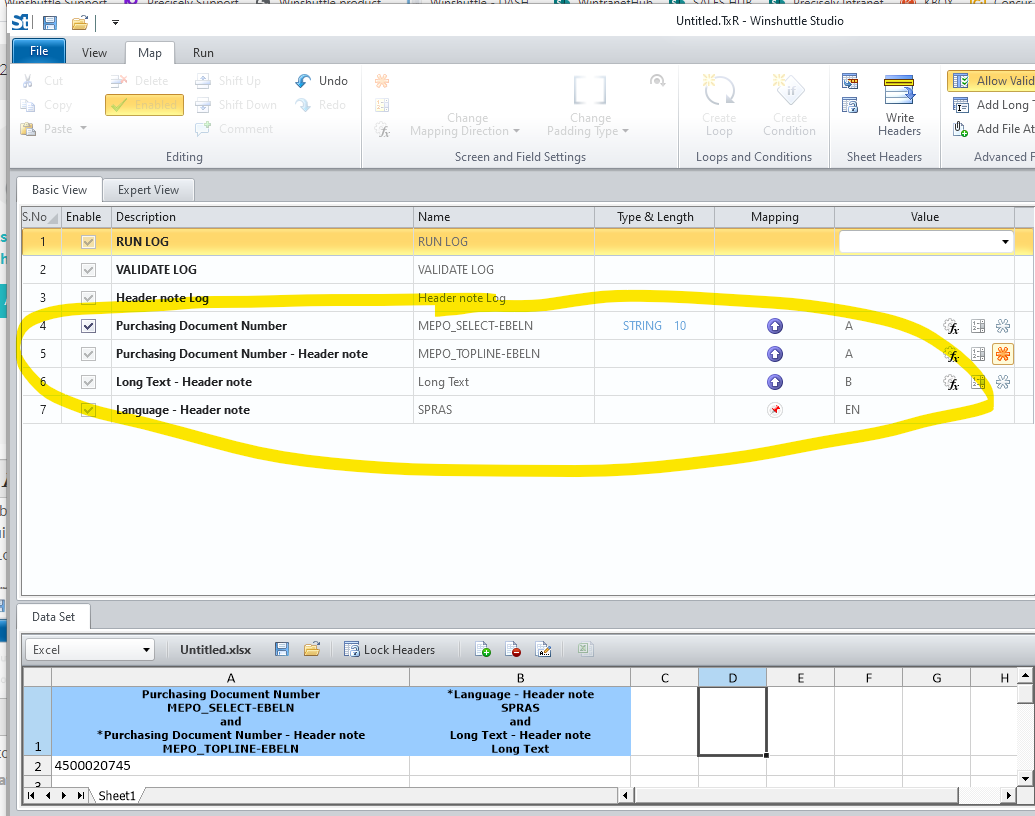Click the red pin icon in SPRAS row
Viewport: 1035px width, 816px height.
(774, 410)
